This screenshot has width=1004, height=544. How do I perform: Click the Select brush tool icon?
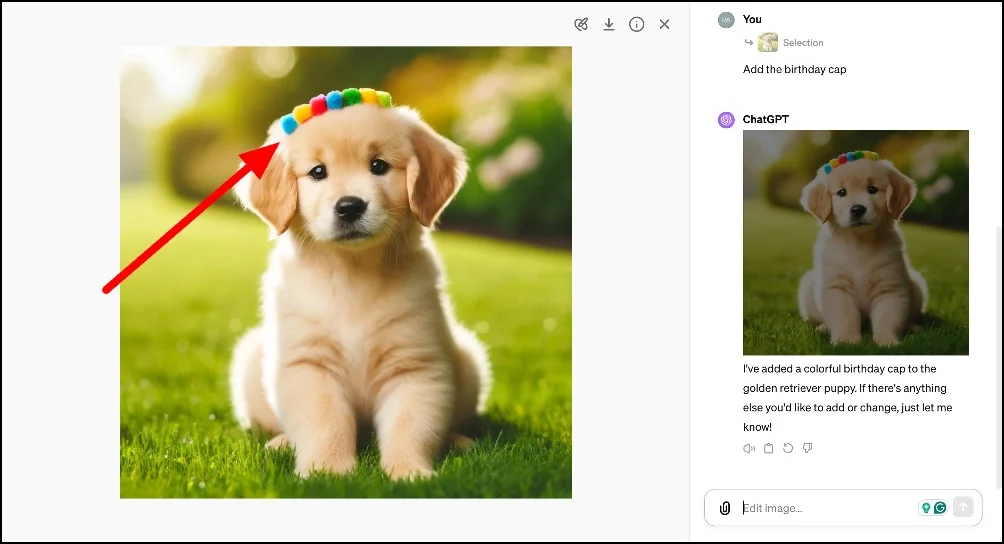581,24
